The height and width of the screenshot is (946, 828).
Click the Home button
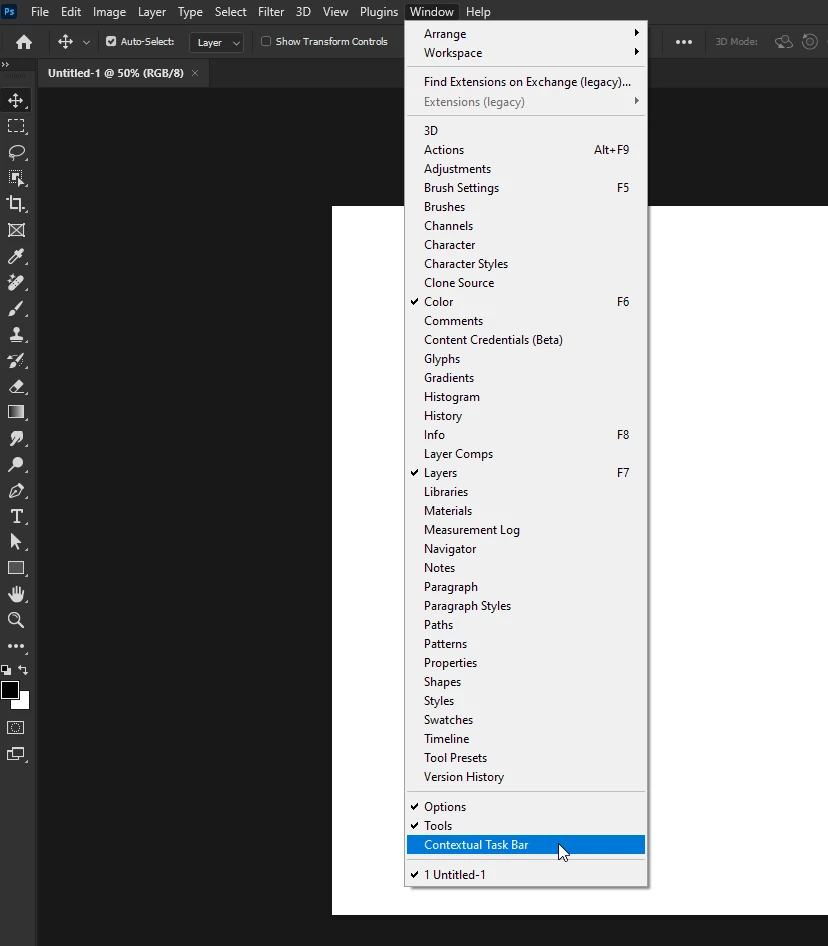(24, 42)
